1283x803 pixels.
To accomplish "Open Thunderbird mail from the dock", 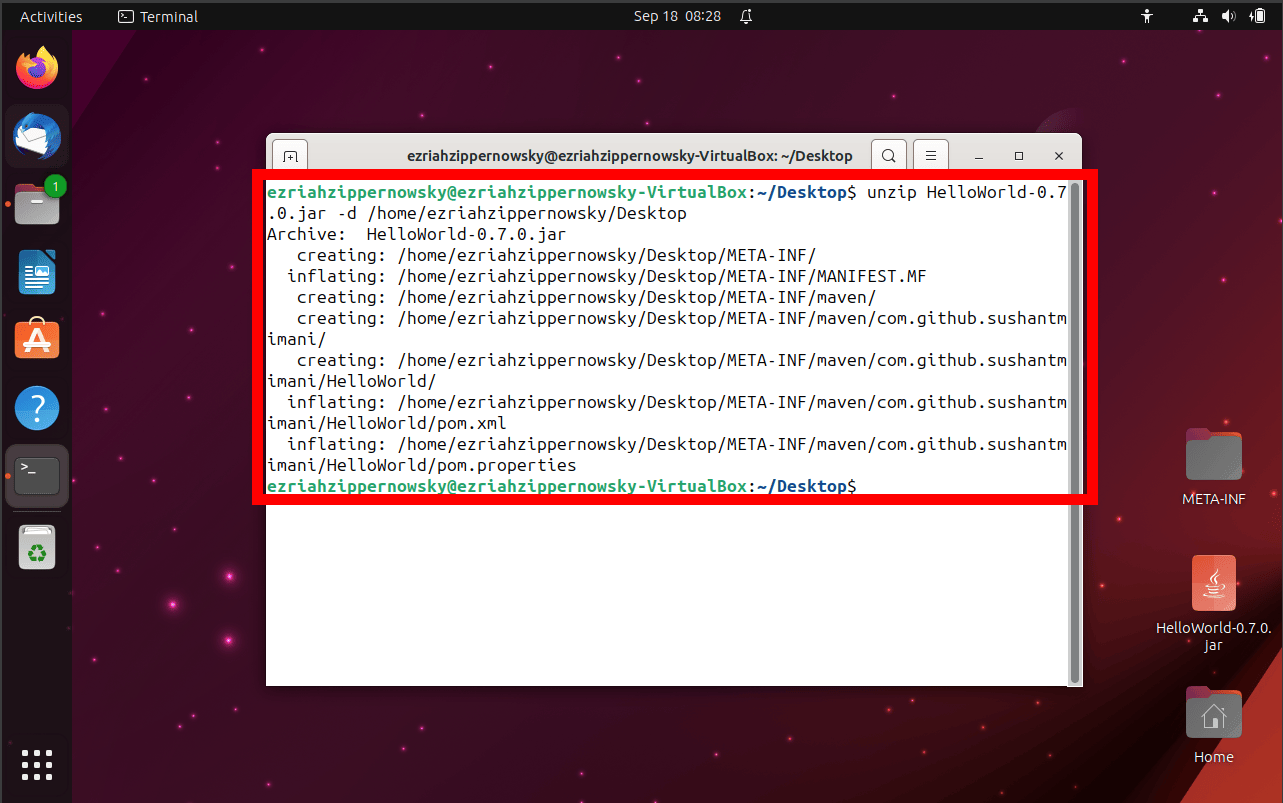I will [37, 136].
